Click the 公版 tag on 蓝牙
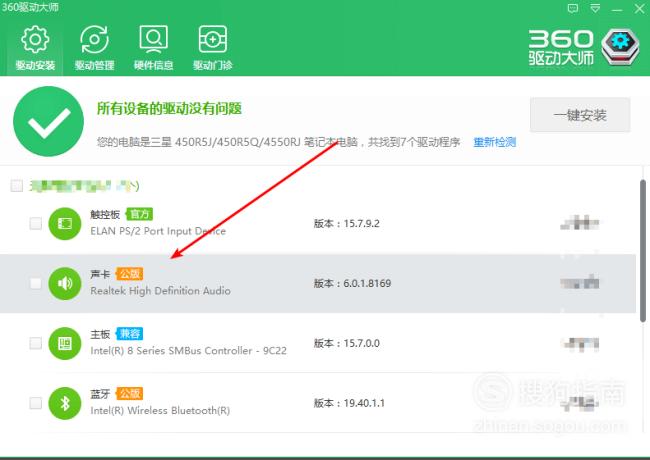The image size is (650, 460). point(129,393)
